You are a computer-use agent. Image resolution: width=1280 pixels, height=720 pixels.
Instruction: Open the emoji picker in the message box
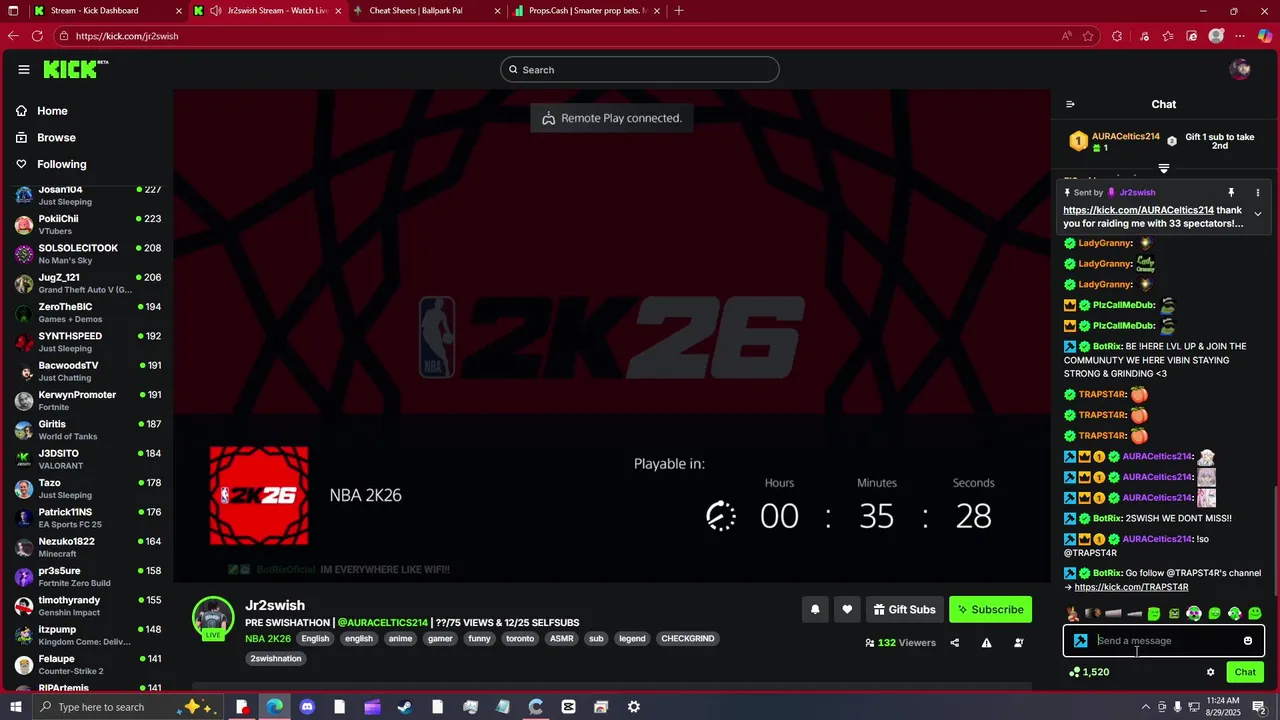pos(1248,641)
